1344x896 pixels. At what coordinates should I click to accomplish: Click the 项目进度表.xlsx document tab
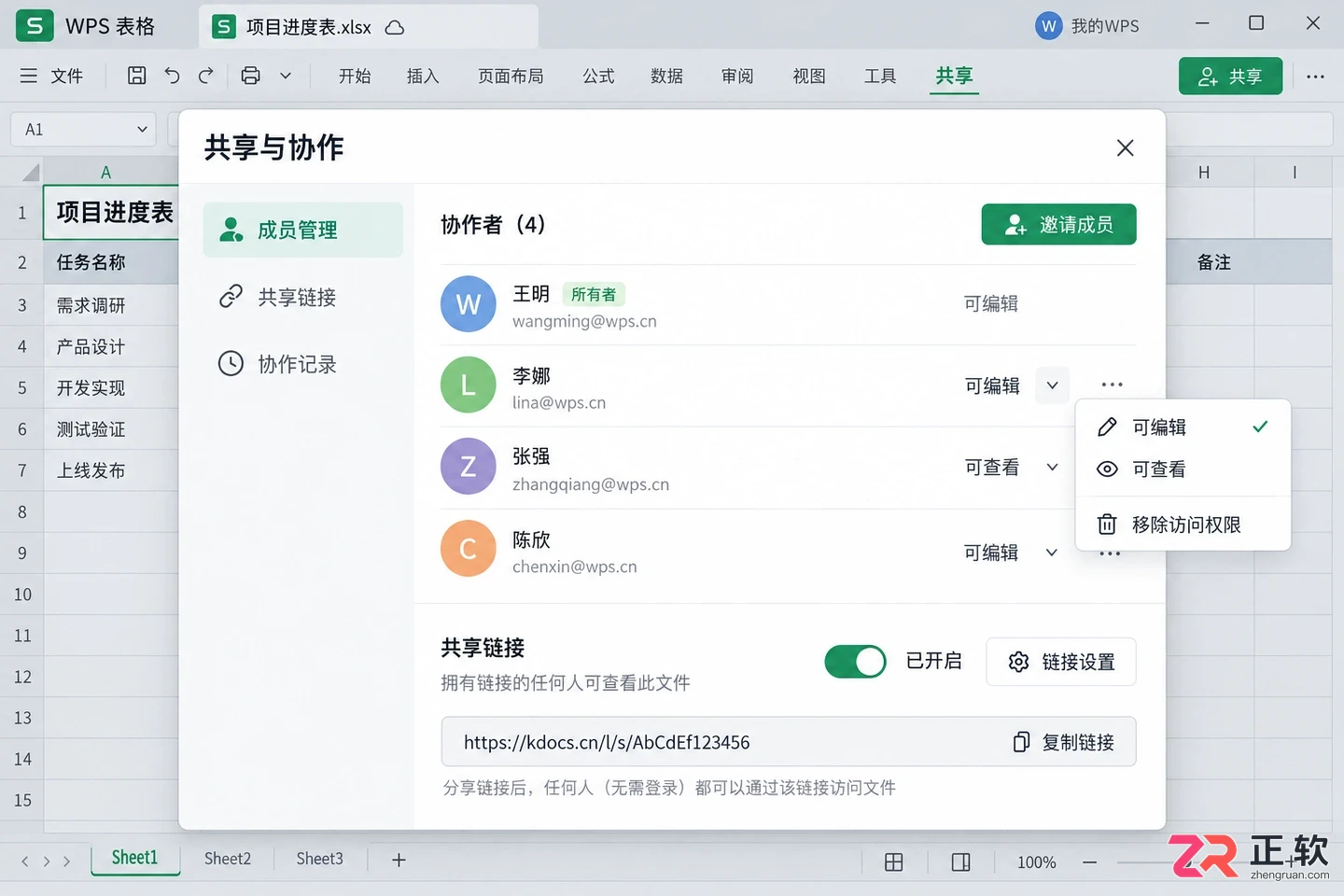(369, 27)
